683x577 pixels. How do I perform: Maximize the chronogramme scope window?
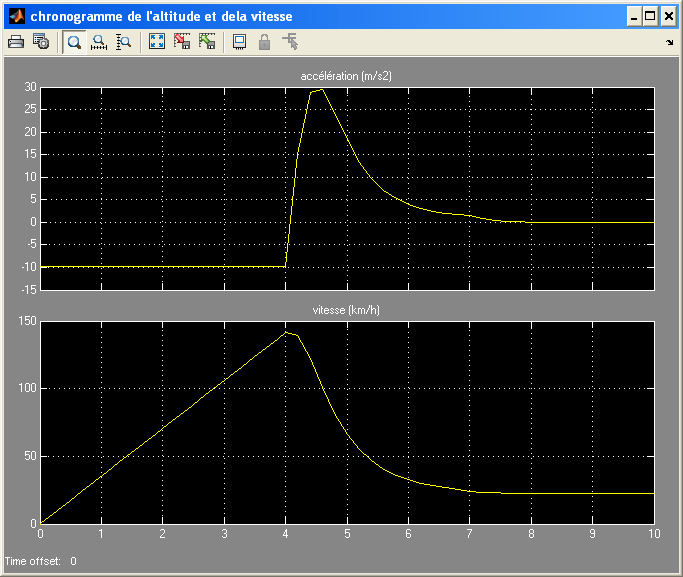pos(650,17)
